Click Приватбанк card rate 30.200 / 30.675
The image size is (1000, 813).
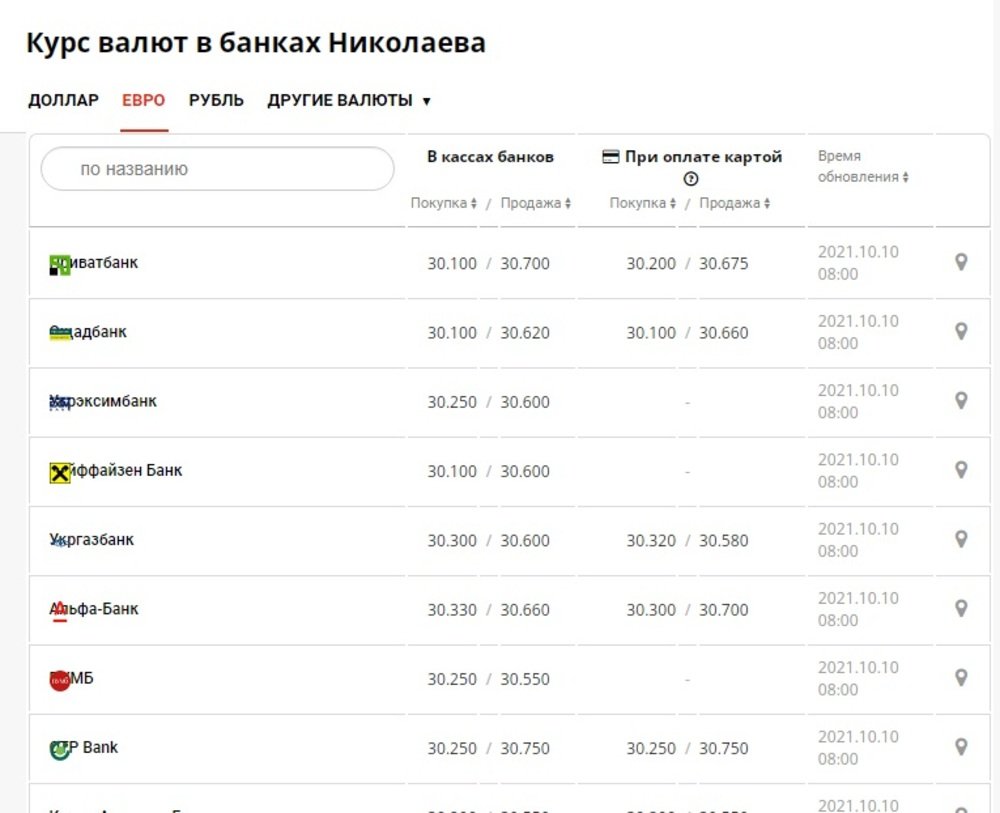(688, 263)
